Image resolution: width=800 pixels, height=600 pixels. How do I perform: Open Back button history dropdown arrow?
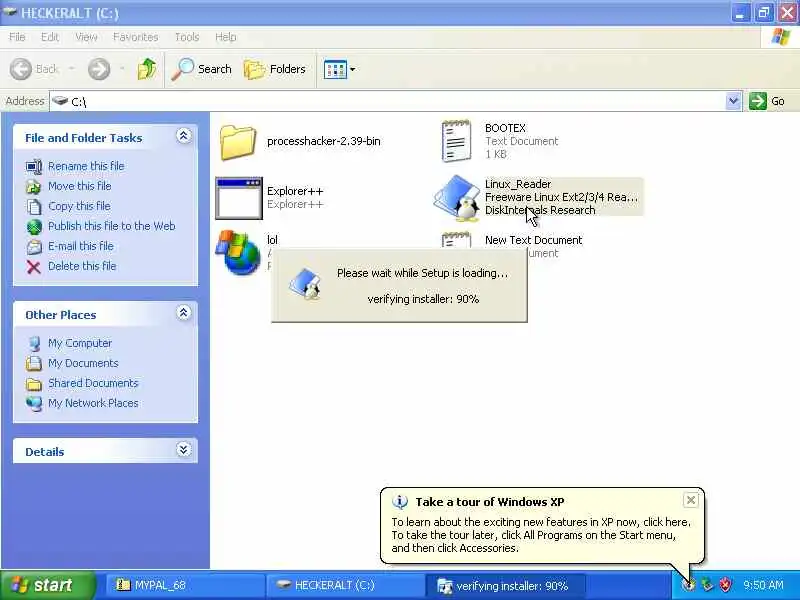(71, 69)
